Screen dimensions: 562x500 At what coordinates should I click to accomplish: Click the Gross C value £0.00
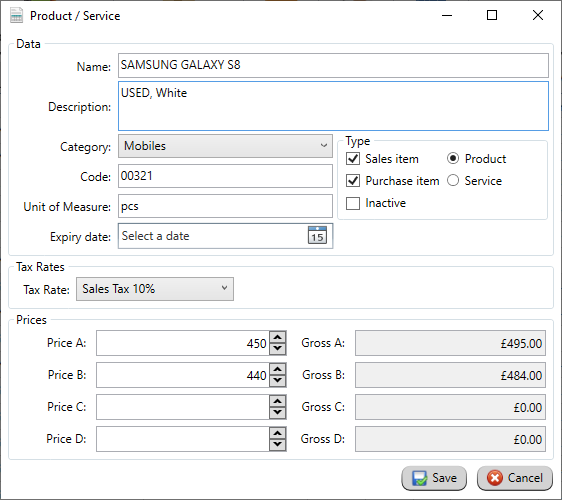tap(451, 407)
